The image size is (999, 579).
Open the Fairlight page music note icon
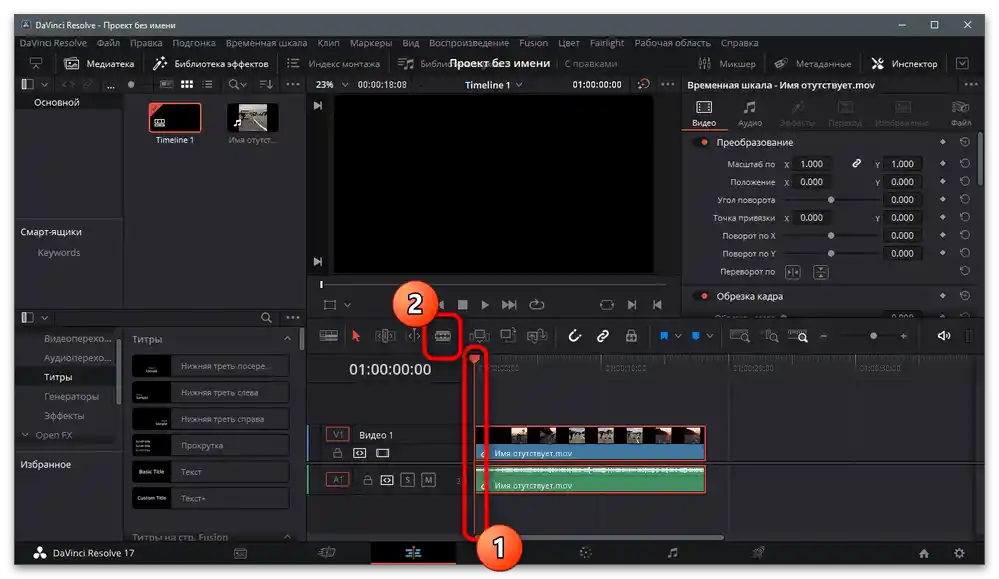pyautogui.click(x=672, y=553)
